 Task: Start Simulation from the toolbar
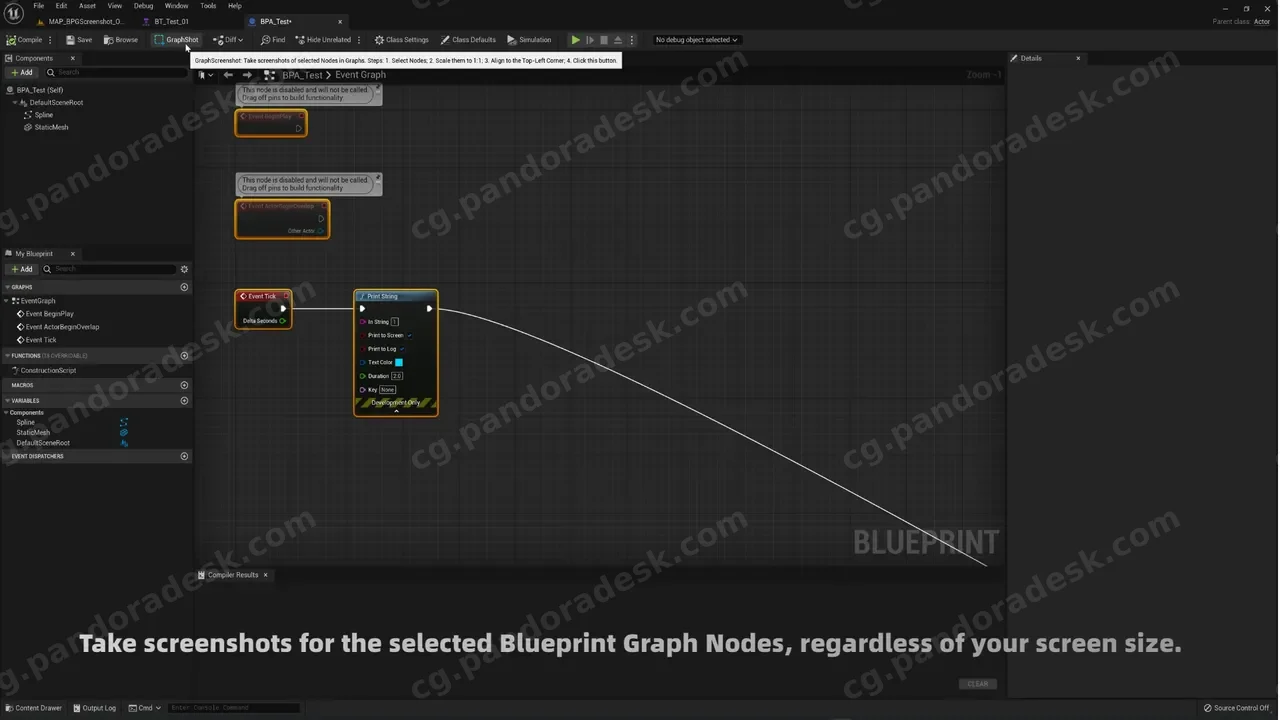(x=529, y=40)
